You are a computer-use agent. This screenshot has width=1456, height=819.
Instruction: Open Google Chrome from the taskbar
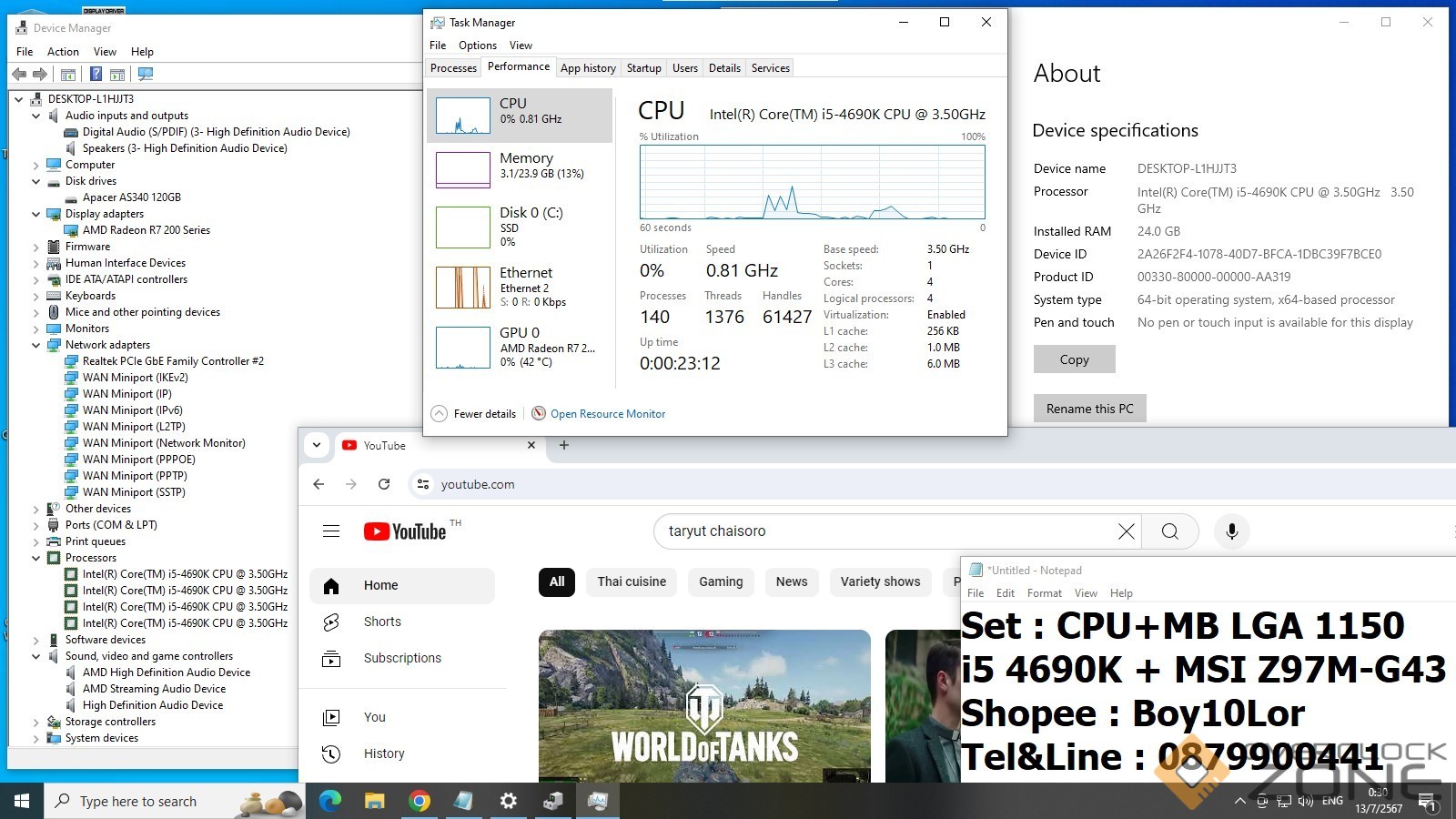point(420,801)
